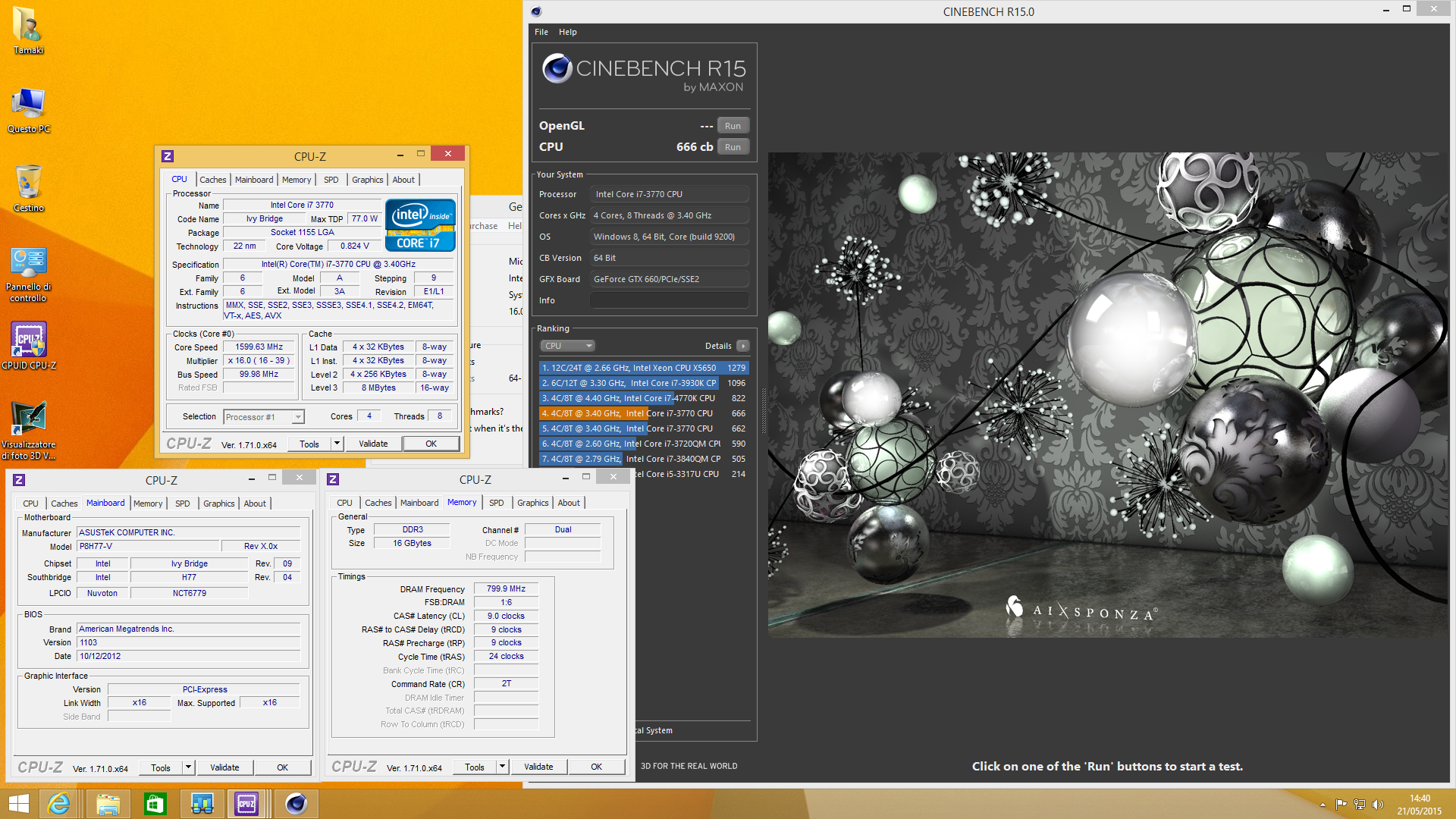Click the network tray icon
The width and height of the screenshot is (1456, 819).
coord(1360,805)
